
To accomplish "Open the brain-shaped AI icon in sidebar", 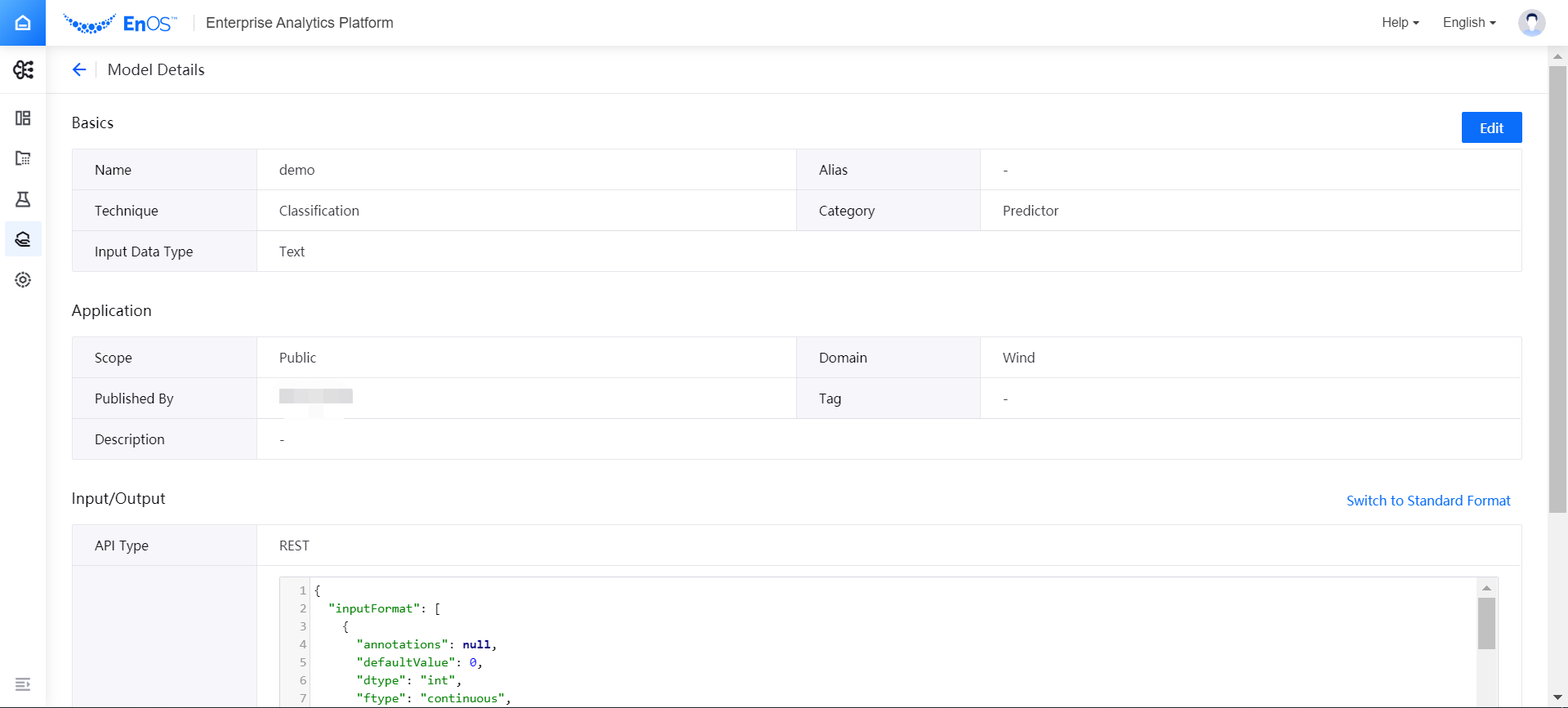I will [23, 70].
